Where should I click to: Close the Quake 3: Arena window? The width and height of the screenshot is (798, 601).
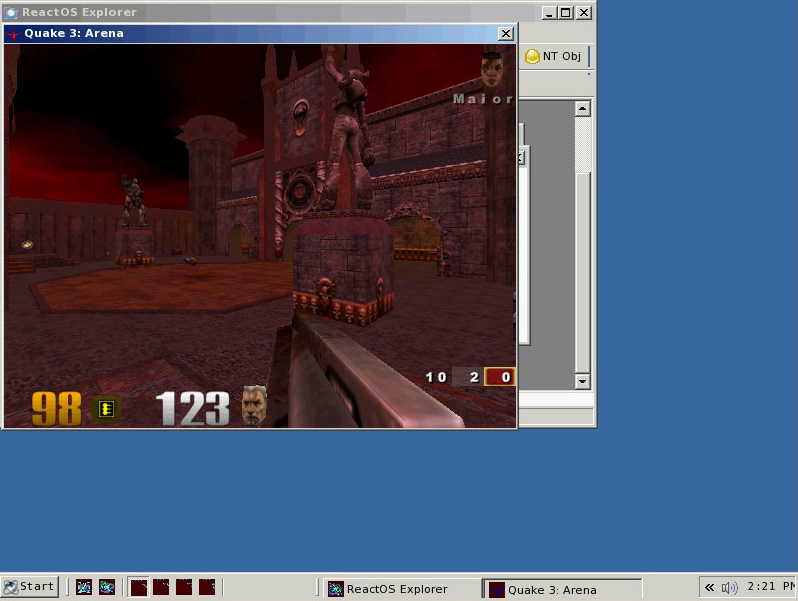click(505, 34)
